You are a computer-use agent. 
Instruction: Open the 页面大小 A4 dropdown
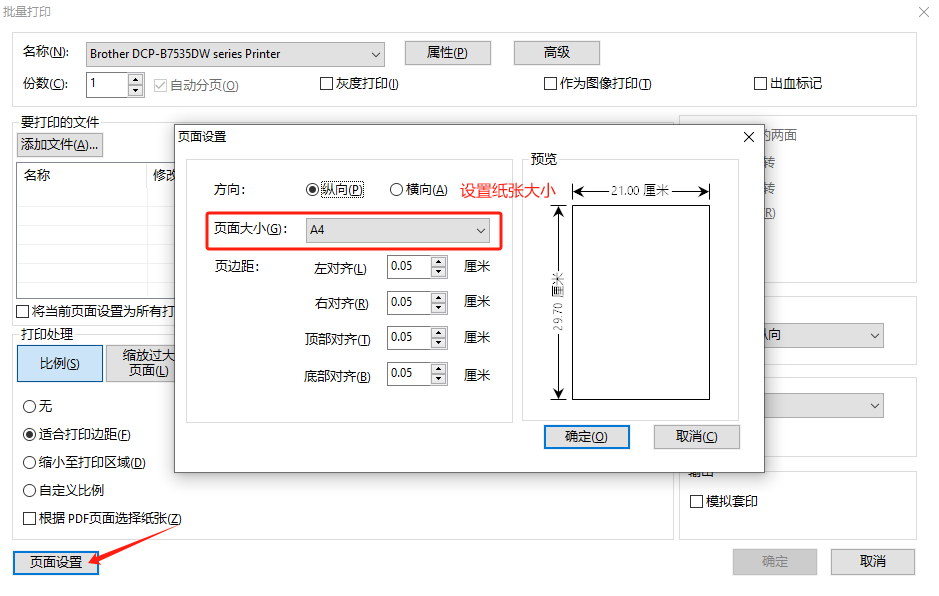[x=398, y=230]
